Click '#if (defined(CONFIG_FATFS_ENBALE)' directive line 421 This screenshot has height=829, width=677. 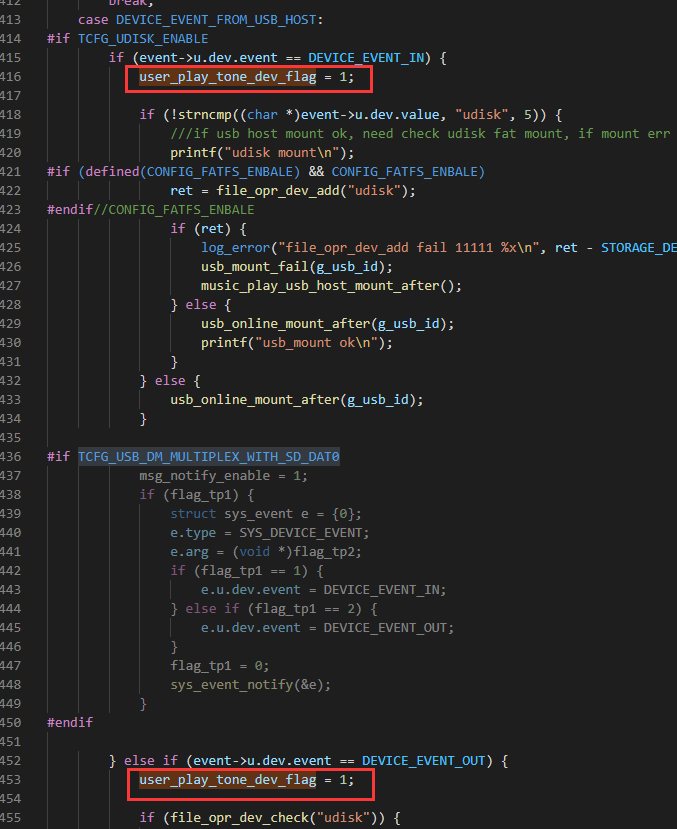click(265, 172)
